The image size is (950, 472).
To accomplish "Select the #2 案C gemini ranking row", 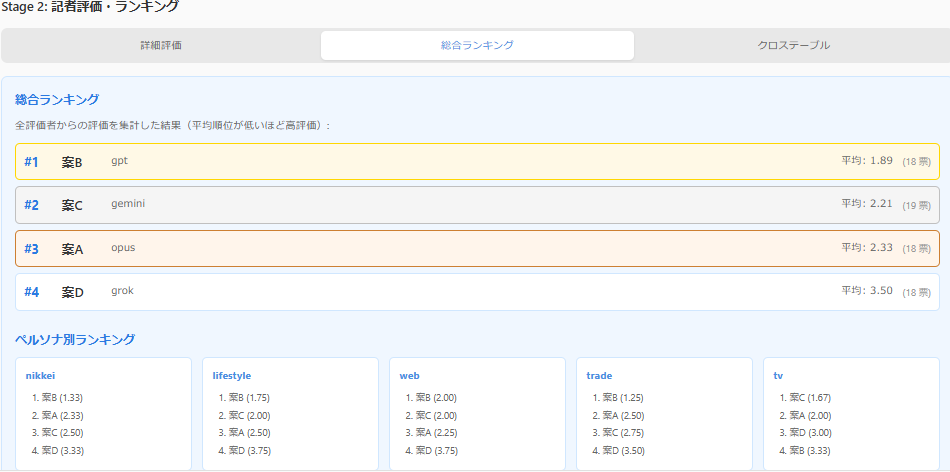I will (477, 205).
